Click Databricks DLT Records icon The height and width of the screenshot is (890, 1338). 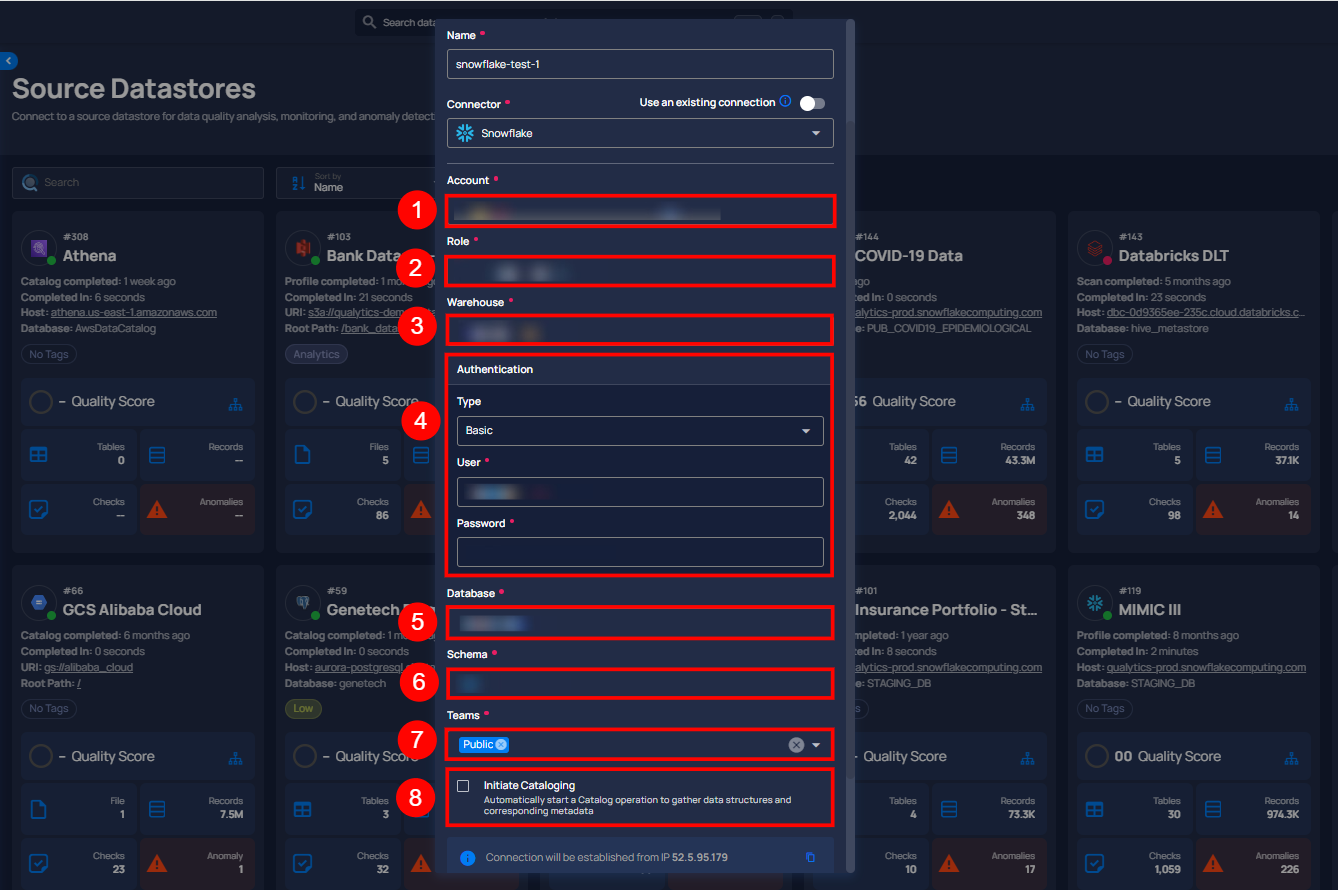(1213, 455)
